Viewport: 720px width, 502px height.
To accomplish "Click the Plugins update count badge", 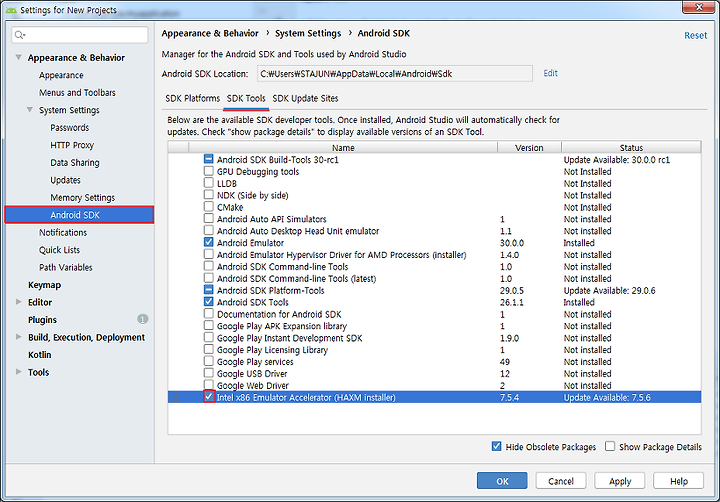I will point(143,319).
